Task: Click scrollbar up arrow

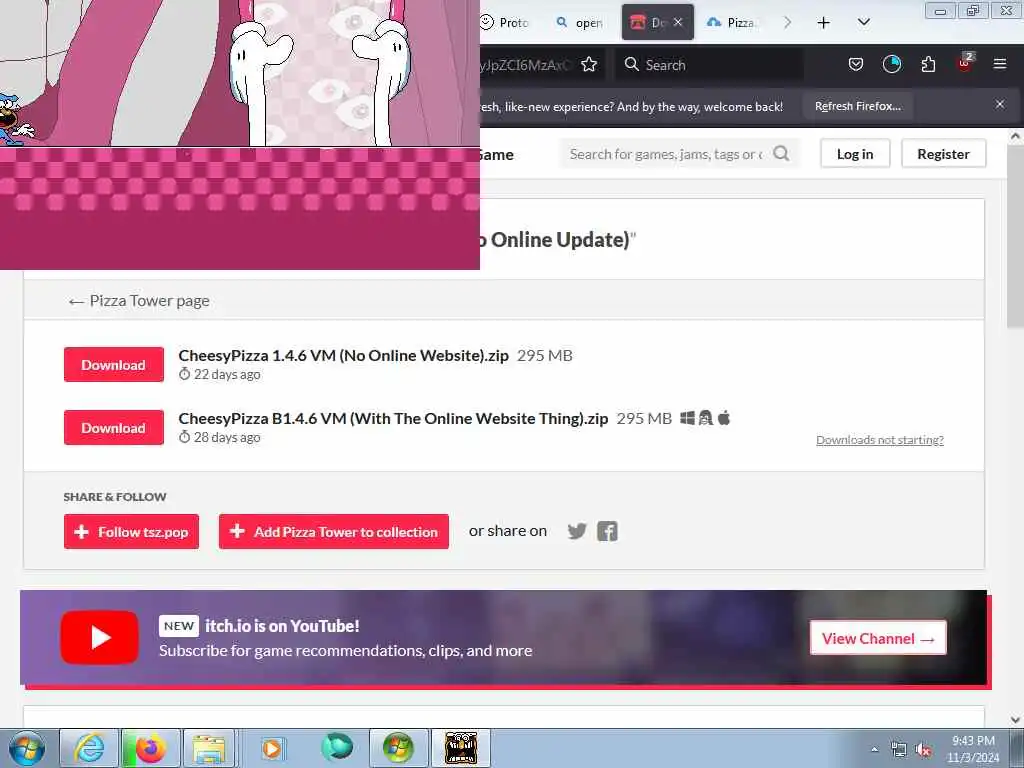Action: (x=1014, y=136)
